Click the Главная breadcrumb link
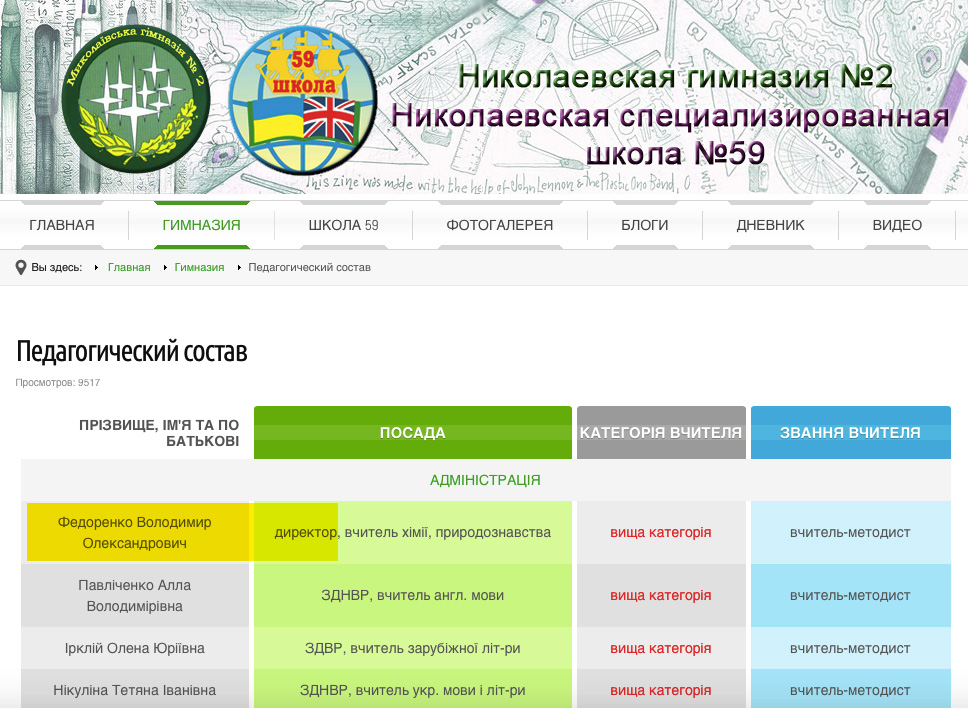968x708 pixels. tap(129, 268)
